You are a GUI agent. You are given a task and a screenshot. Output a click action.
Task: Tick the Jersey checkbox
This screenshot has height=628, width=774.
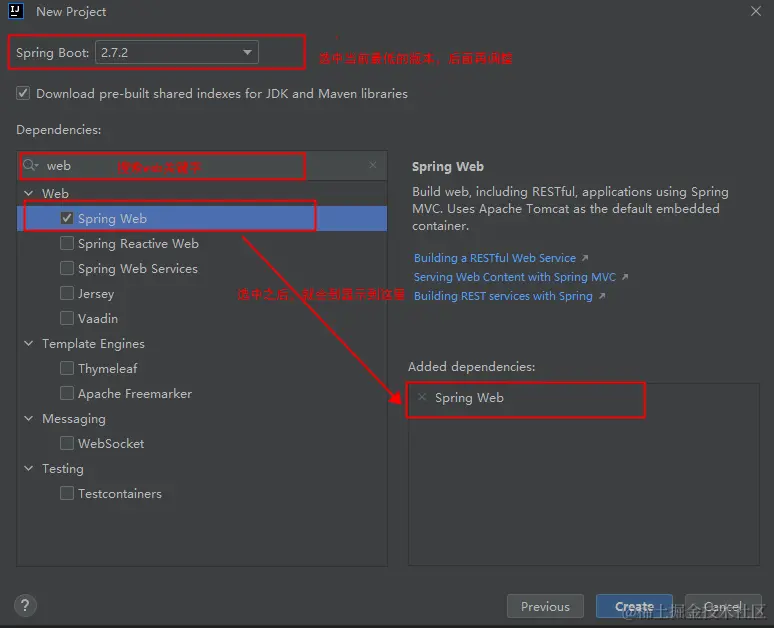(67, 293)
